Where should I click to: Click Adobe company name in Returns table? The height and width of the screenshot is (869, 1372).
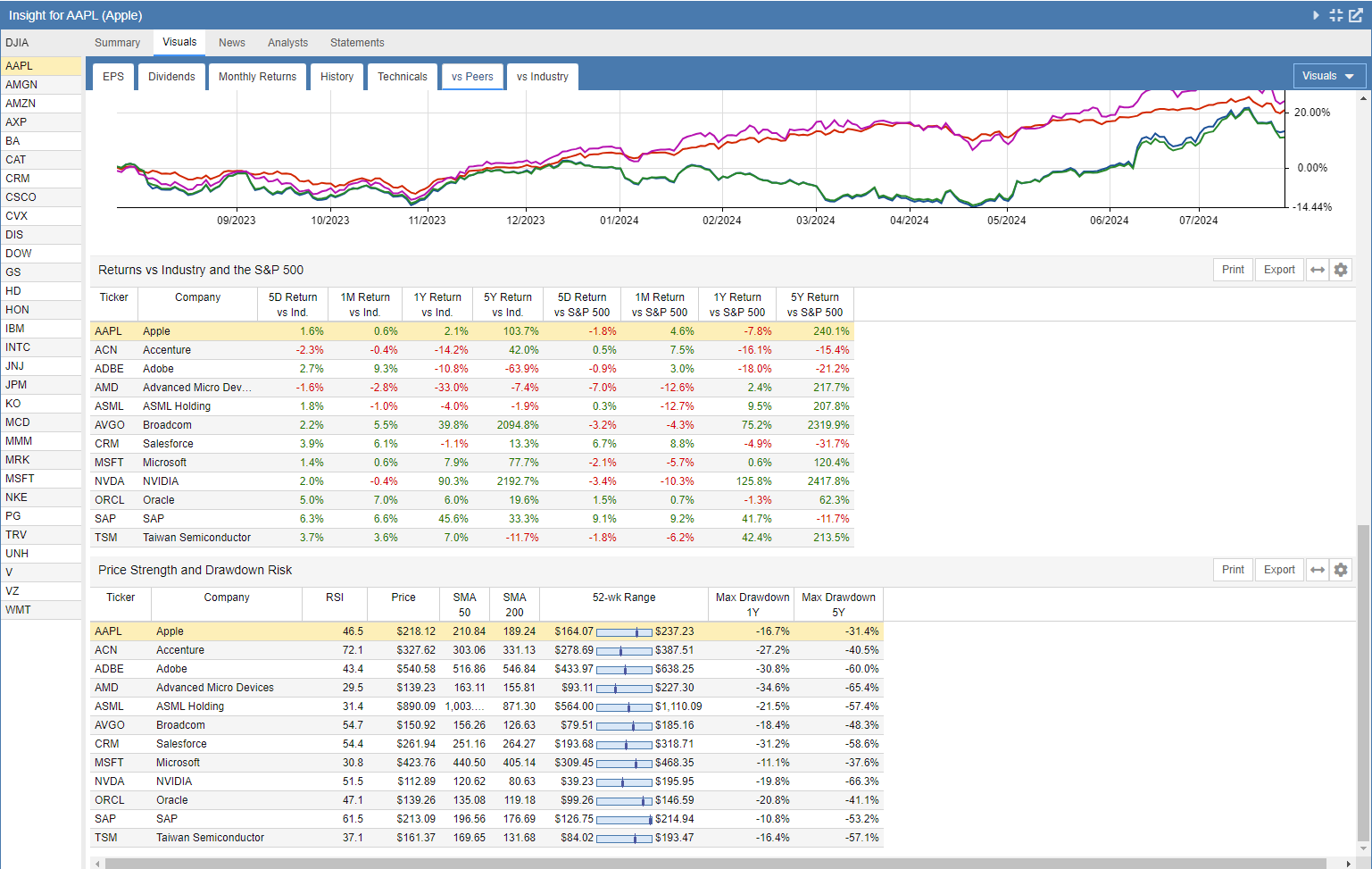click(158, 369)
